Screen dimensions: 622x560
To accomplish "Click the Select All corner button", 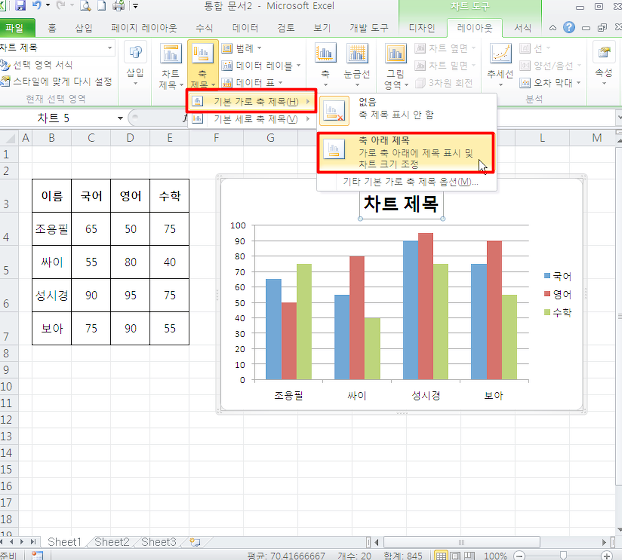I will tap(9, 138).
